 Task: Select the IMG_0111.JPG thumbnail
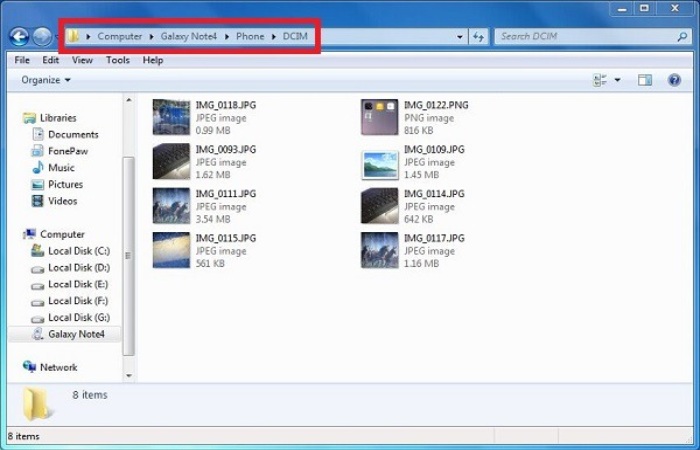click(171, 205)
